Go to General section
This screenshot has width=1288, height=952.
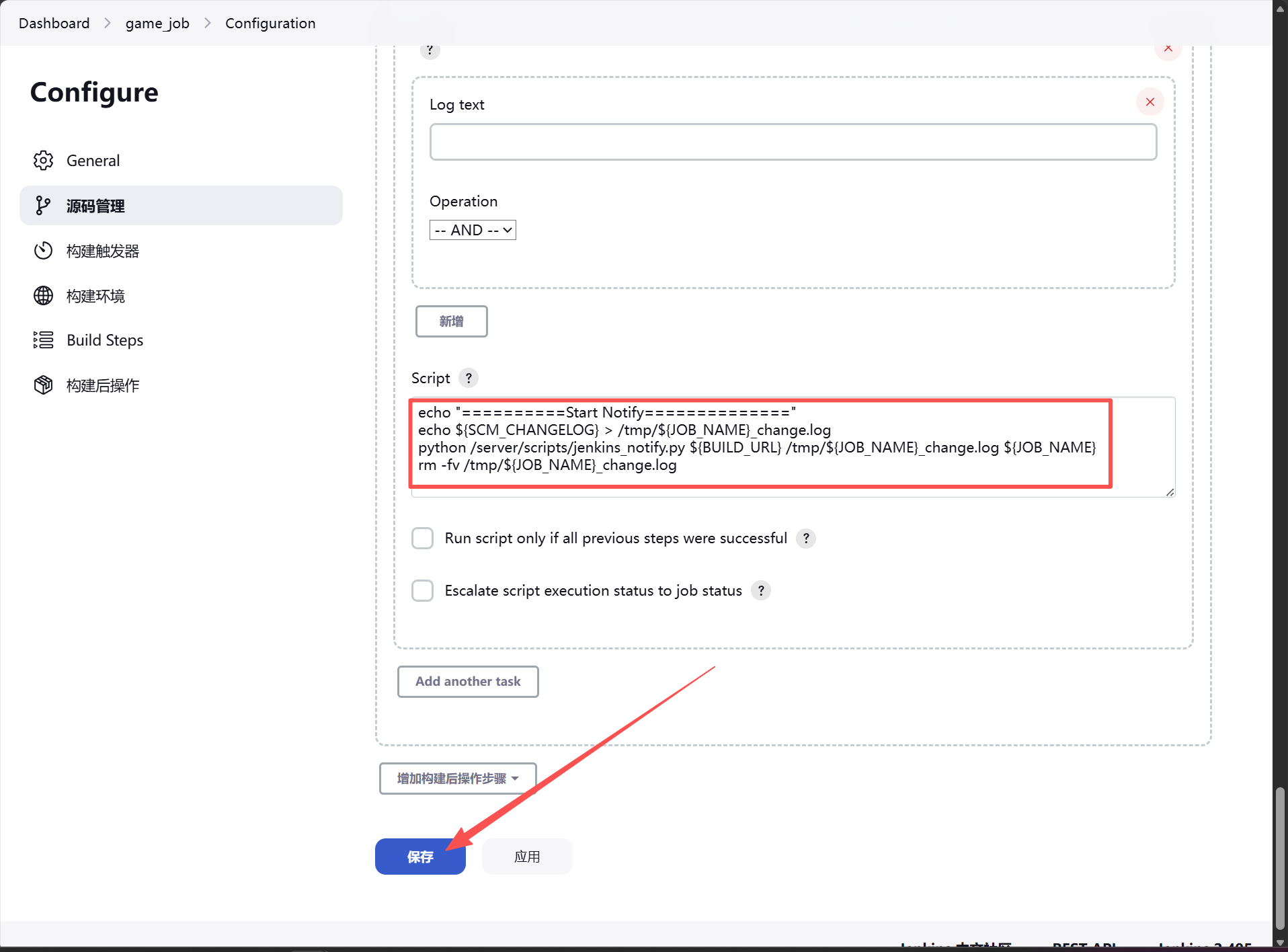pos(181,161)
